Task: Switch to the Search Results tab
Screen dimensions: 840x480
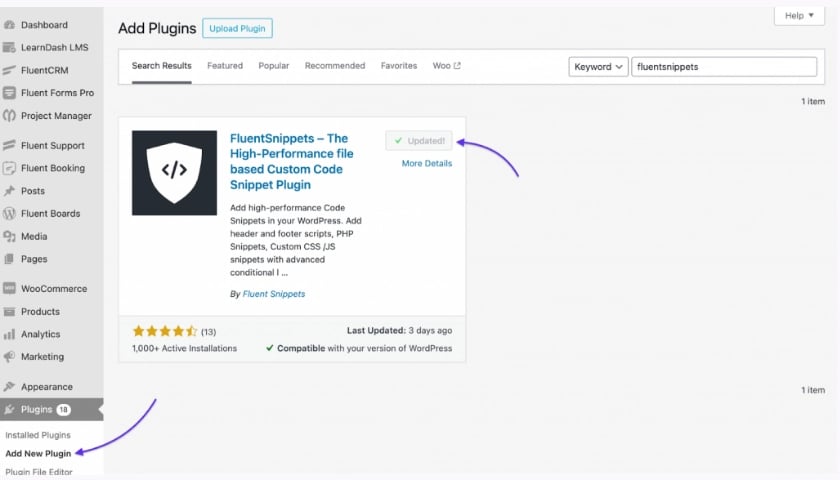Action: pos(161,66)
